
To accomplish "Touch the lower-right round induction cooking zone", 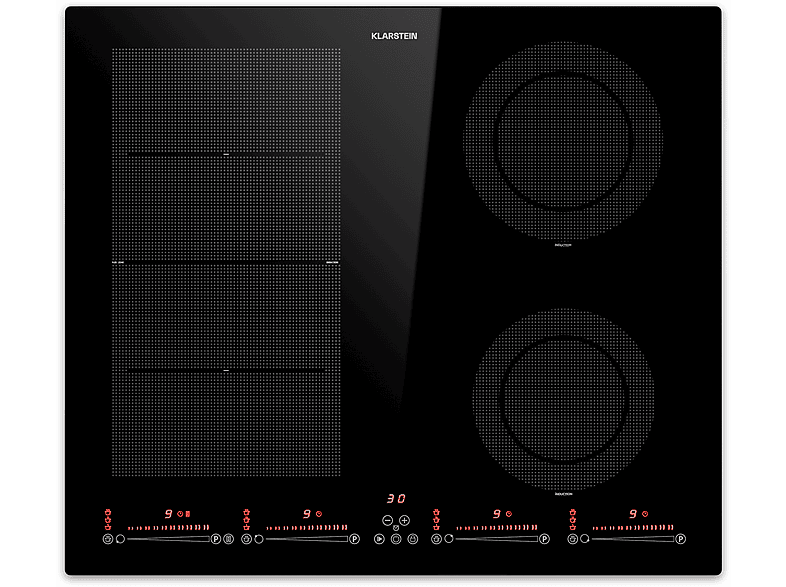I will [563, 399].
